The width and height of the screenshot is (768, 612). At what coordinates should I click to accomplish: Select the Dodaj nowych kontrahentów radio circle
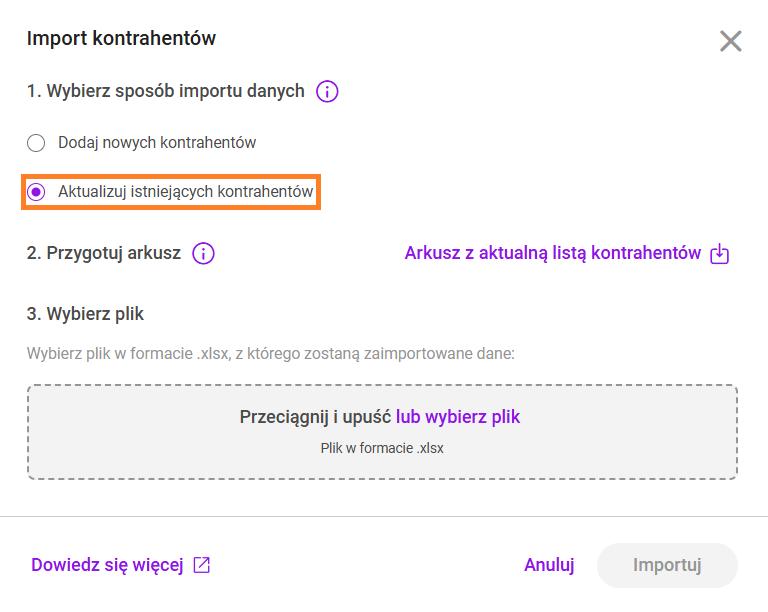tap(36, 143)
